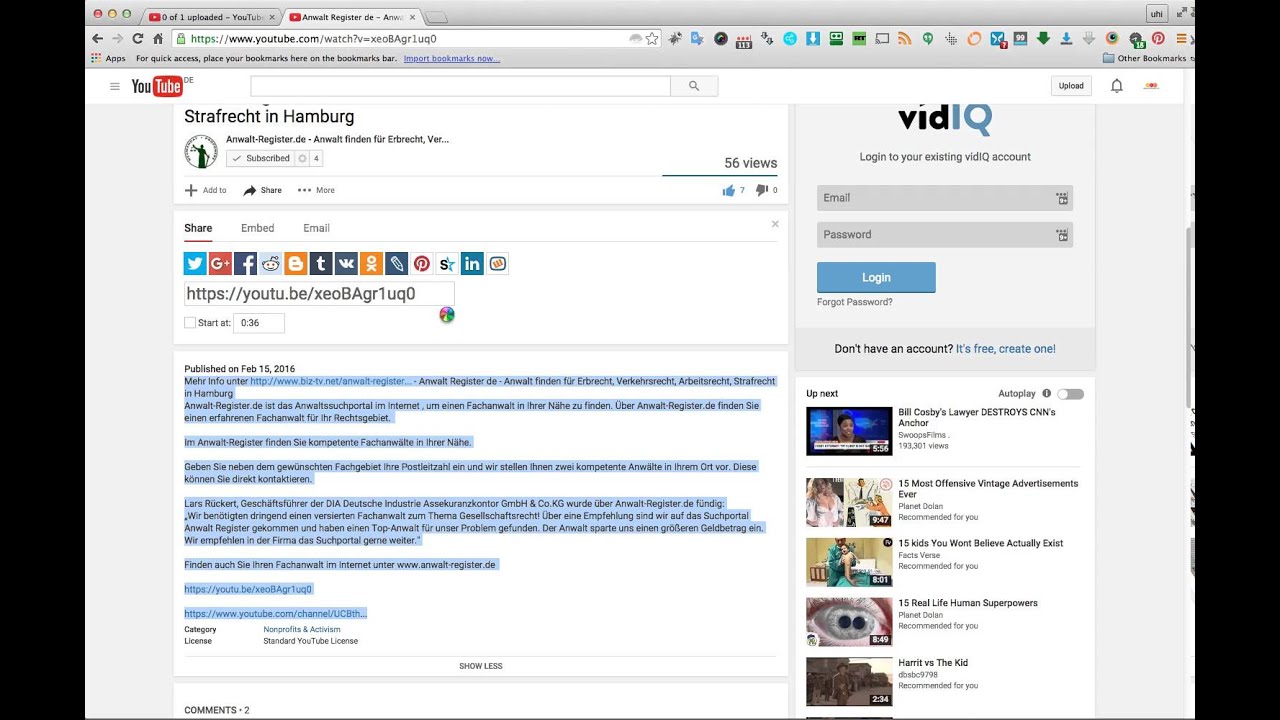Image resolution: width=1280 pixels, height=720 pixels.
Task: Share video on Reddit
Action: pos(270,264)
